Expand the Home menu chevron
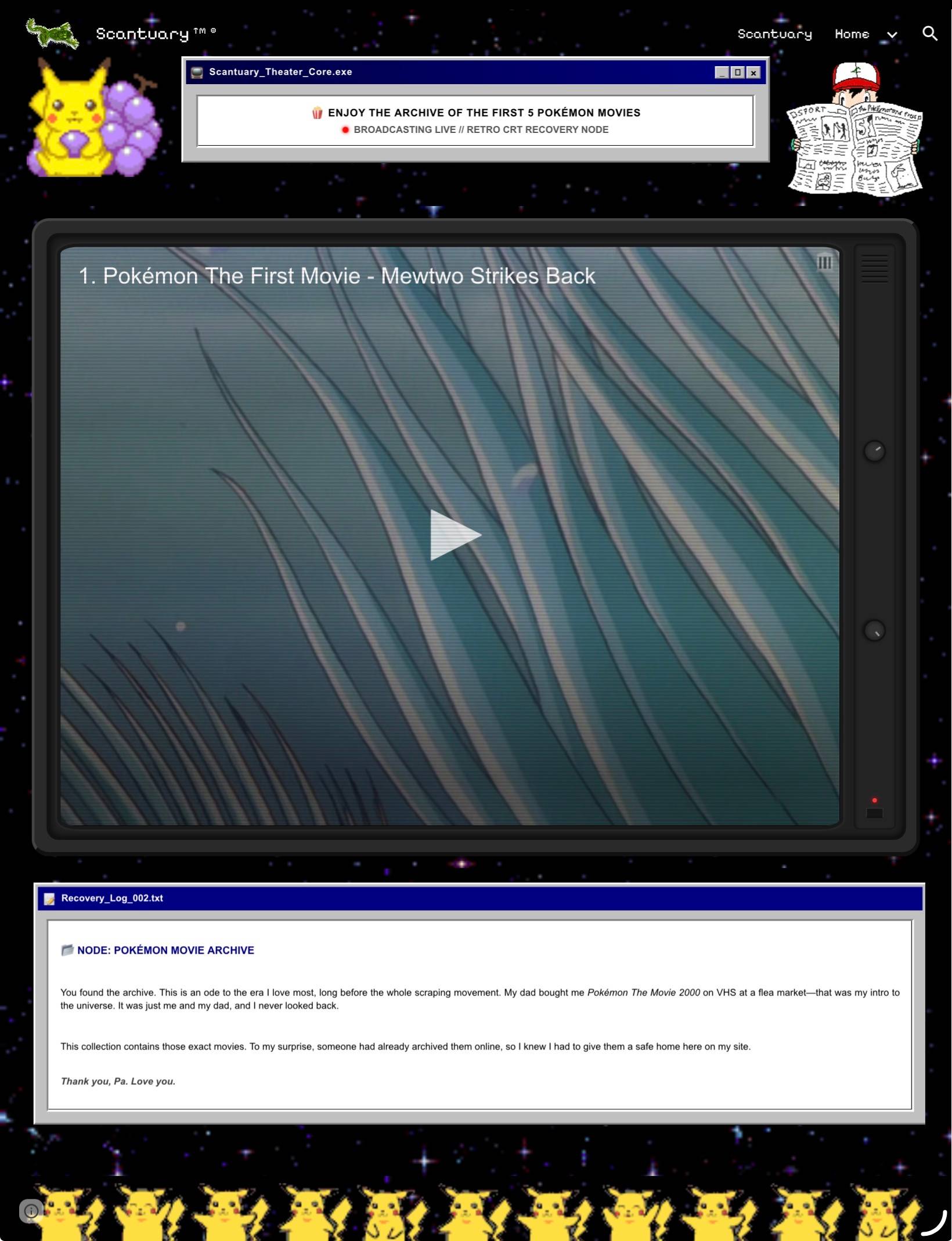The height and width of the screenshot is (1241, 952). pyautogui.click(x=892, y=35)
